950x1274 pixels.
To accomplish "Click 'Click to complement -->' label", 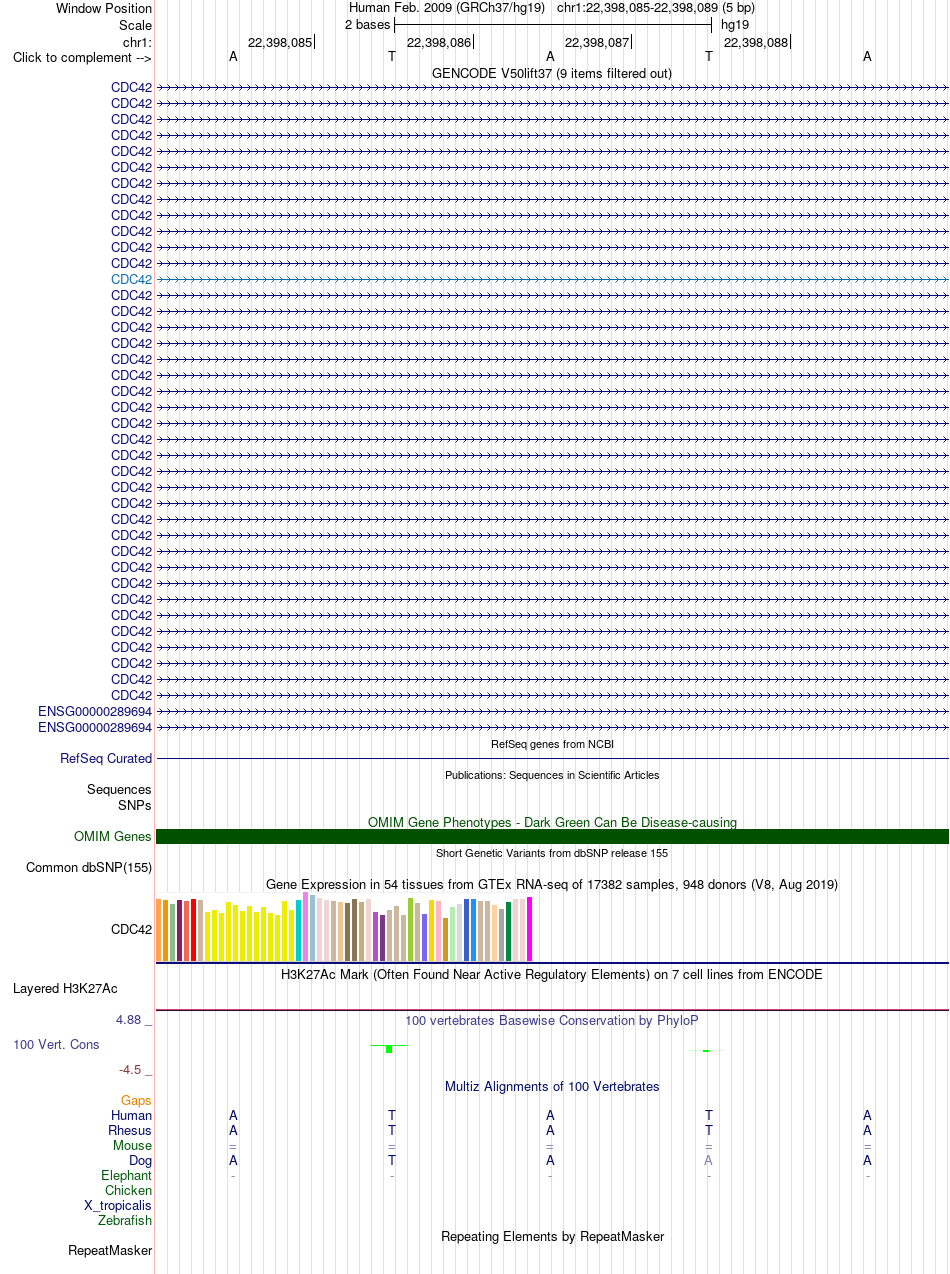I will click(82, 57).
